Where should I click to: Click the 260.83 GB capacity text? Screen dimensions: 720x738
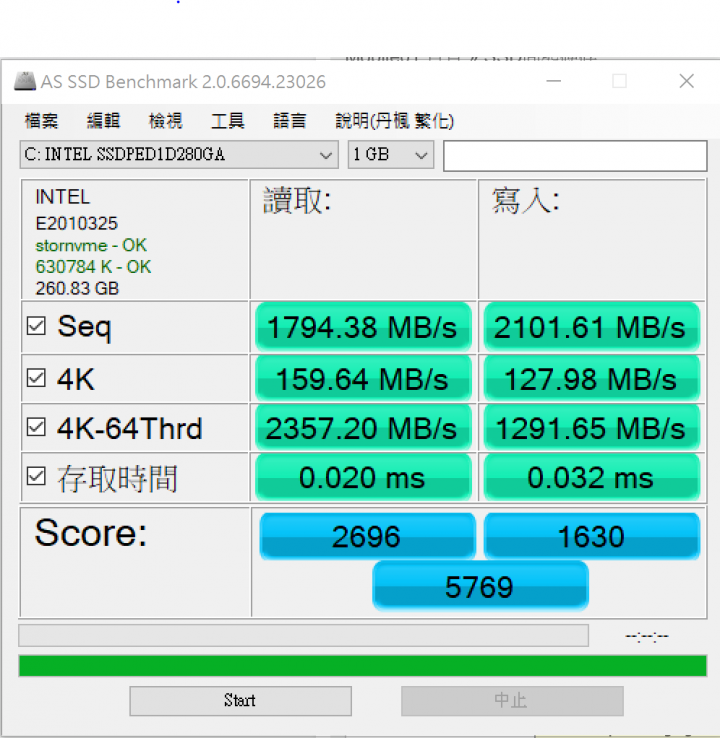coord(77,288)
